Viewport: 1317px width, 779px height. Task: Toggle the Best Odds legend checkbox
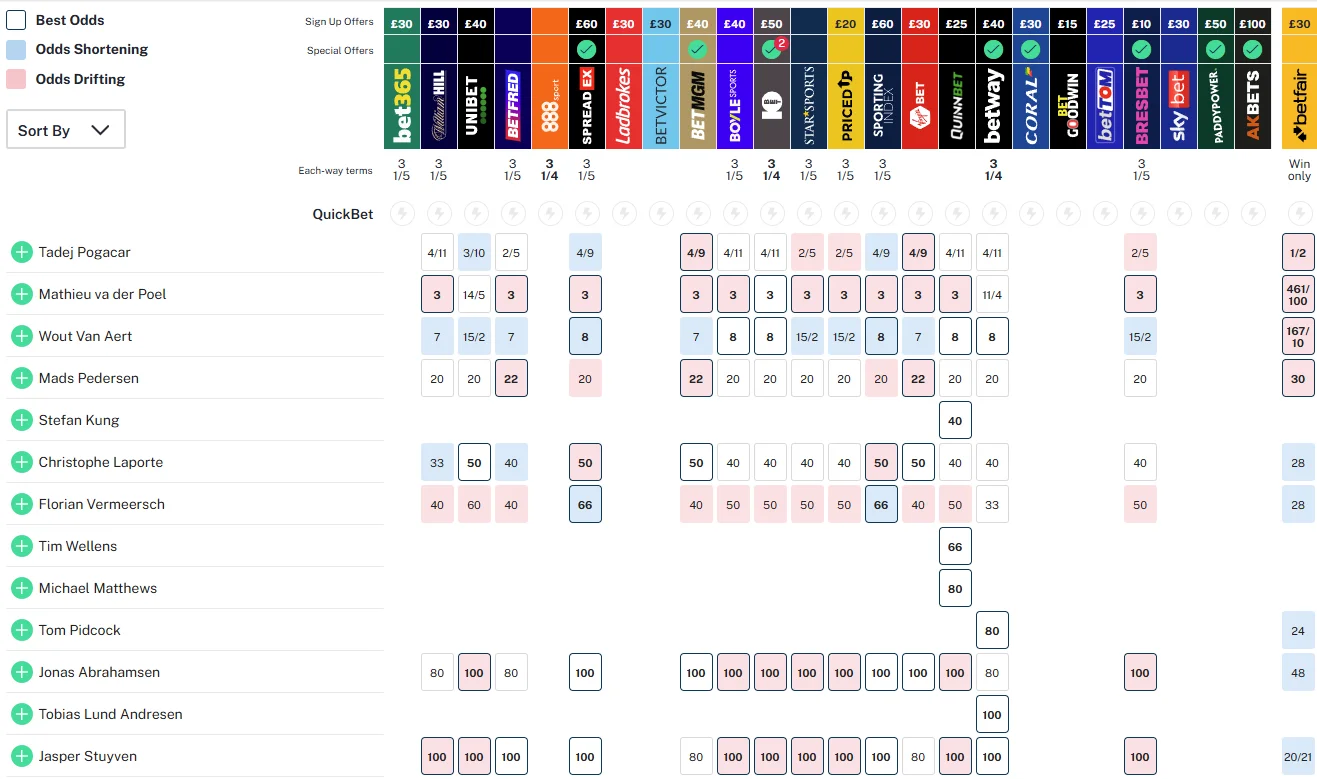click(16, 20)
